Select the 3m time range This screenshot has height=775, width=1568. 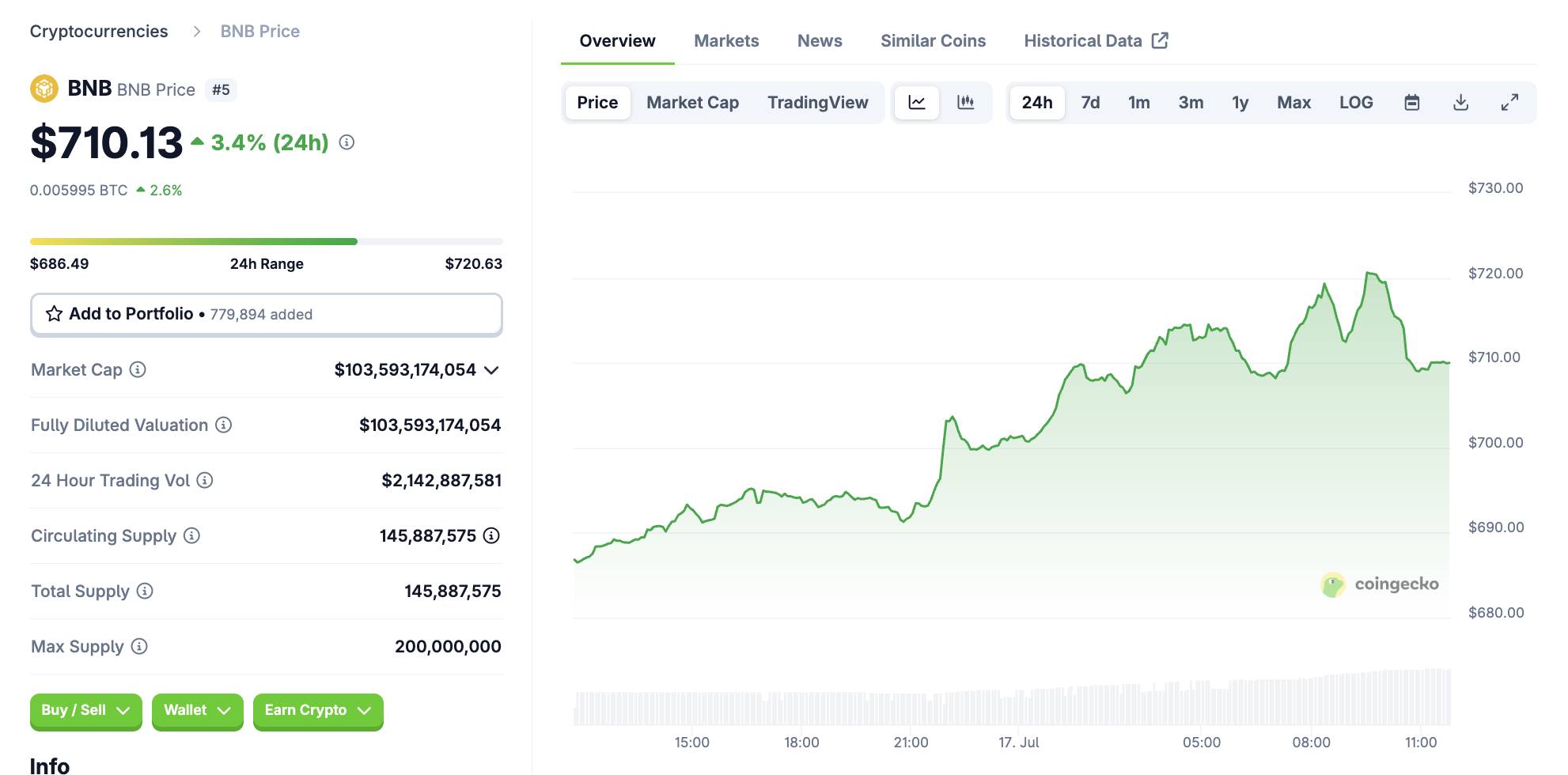coord(1191,102)
